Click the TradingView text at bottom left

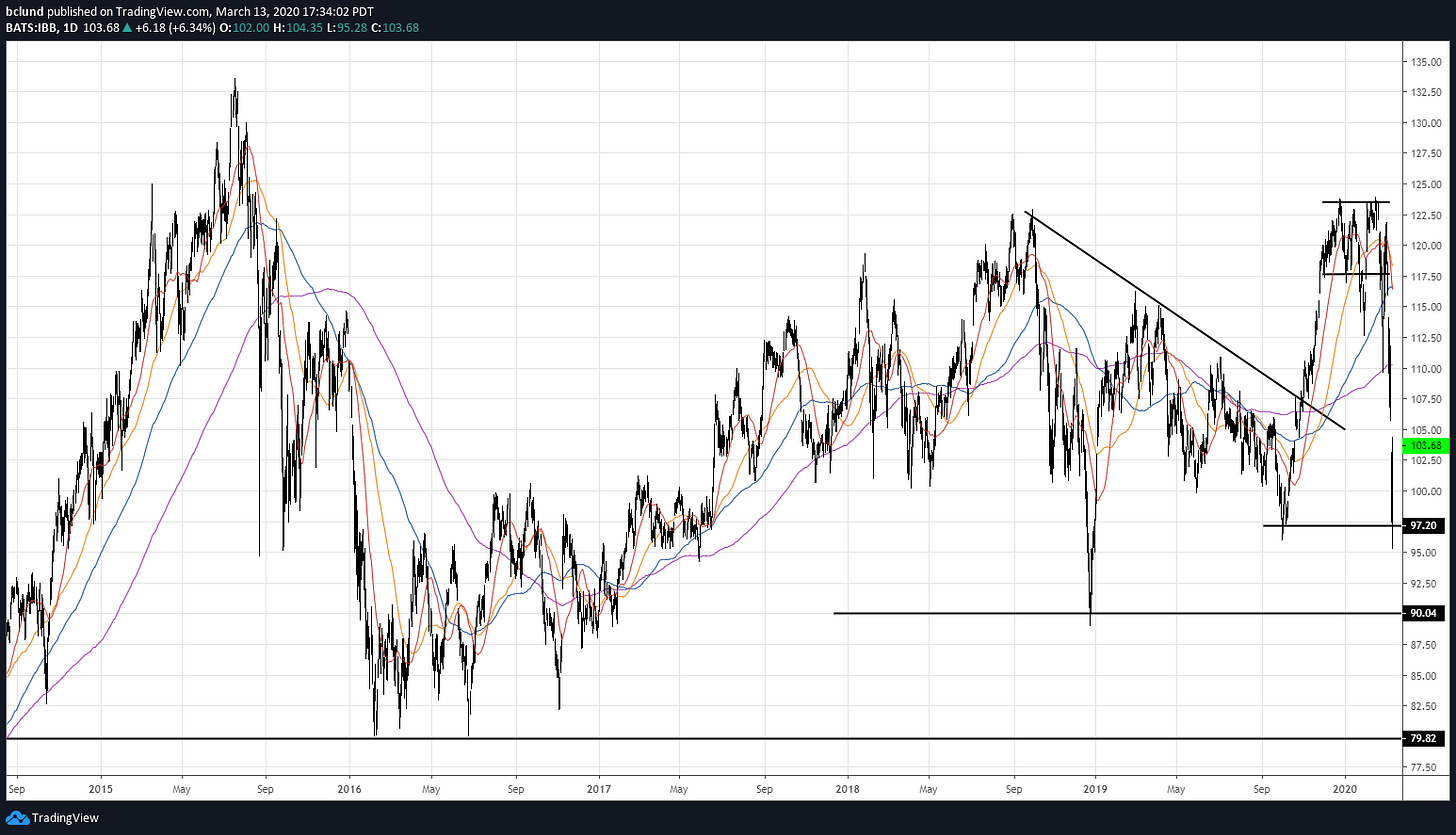(64, 818)
